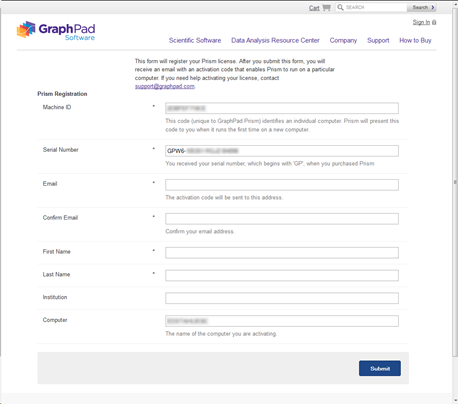Click into the Last Name field

[x=282, y=275]
